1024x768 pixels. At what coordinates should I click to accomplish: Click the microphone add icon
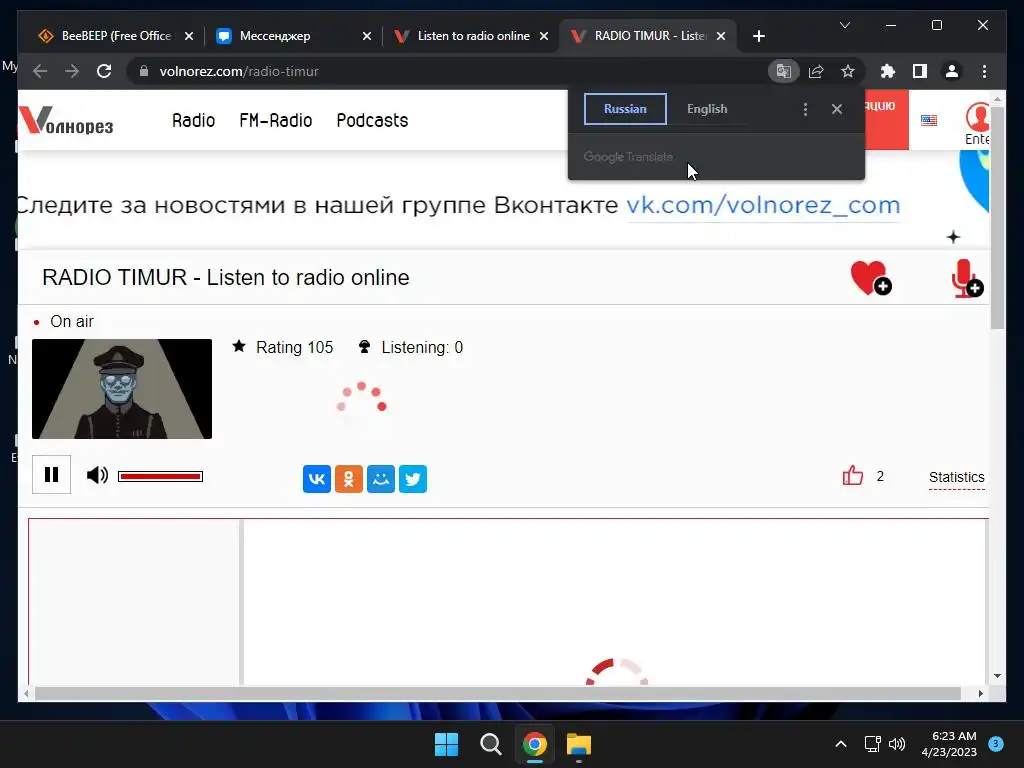(967, 279)
